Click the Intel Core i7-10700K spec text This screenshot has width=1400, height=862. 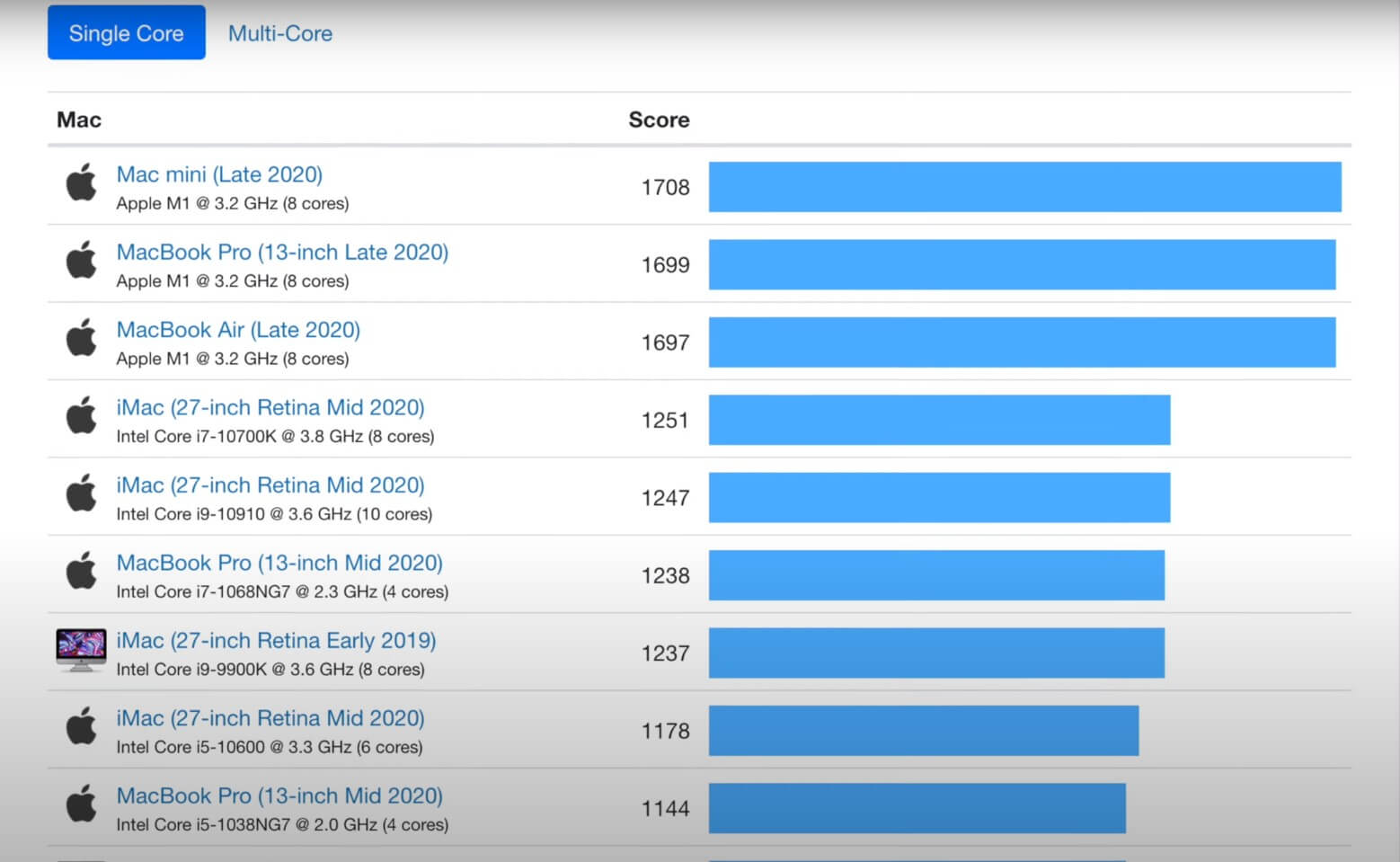[275, 436]
